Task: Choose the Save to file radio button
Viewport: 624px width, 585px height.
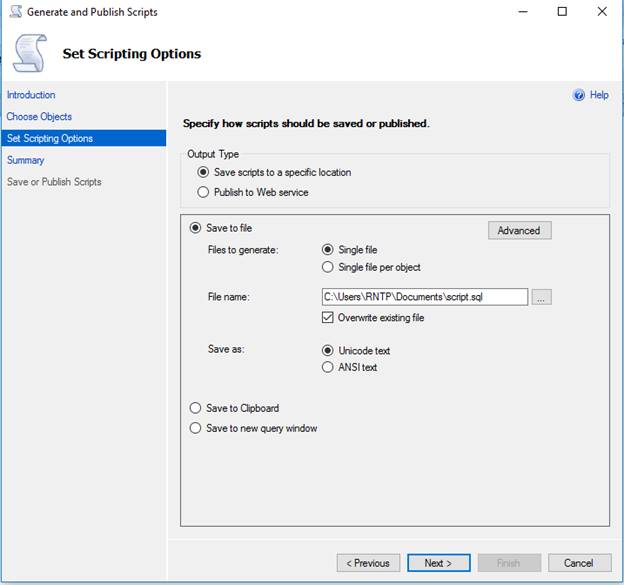Action: coord(195,228)
